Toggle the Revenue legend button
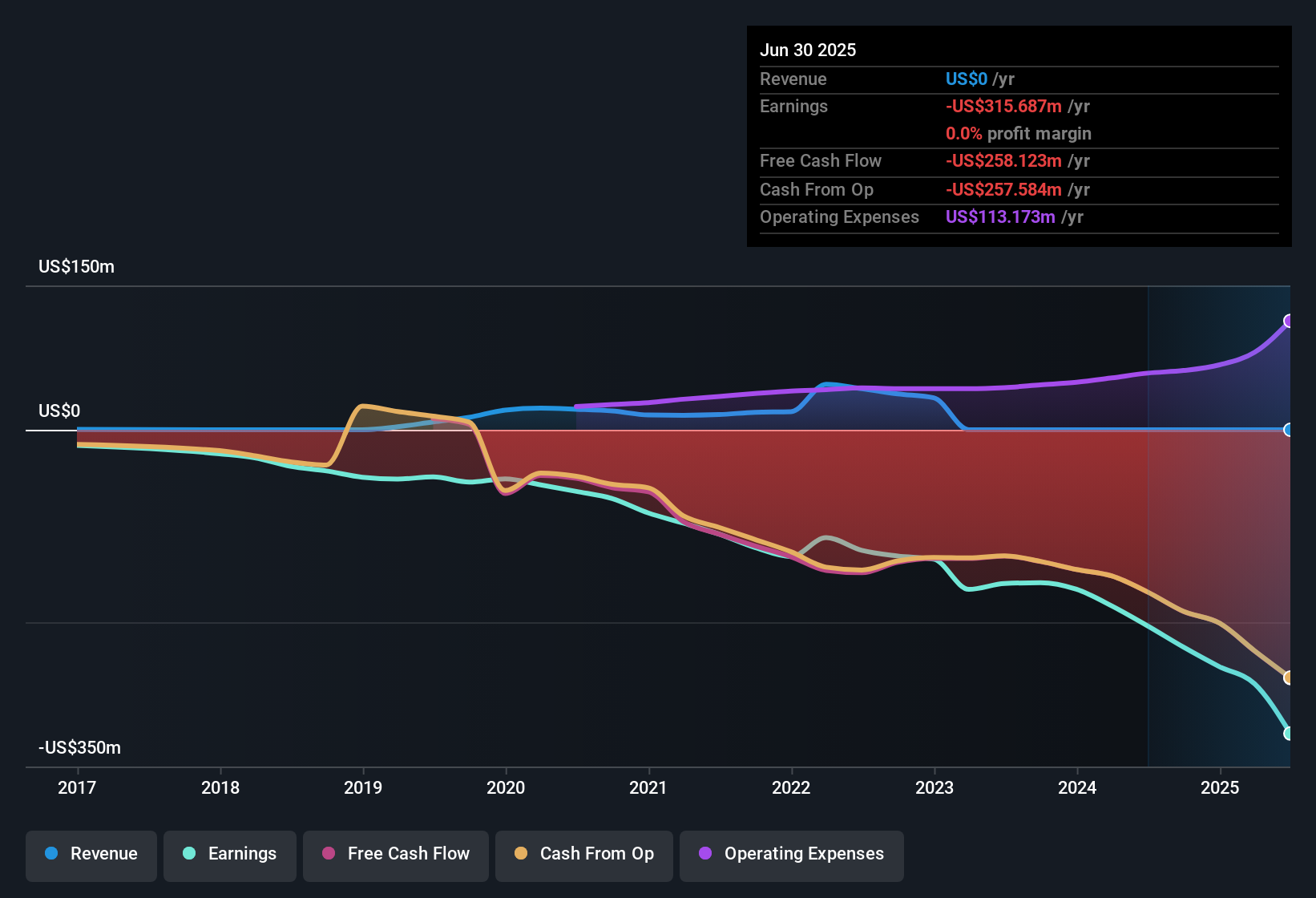1316x898 pixels. 91,855
